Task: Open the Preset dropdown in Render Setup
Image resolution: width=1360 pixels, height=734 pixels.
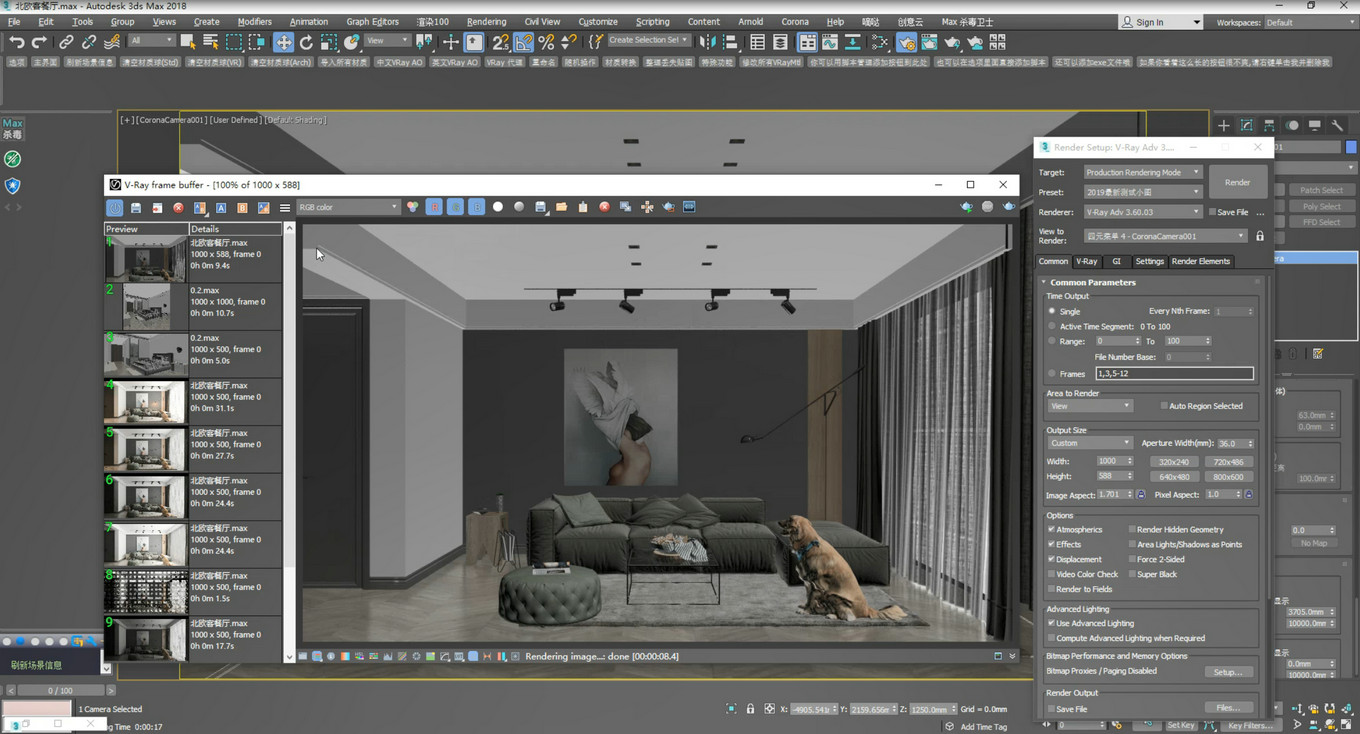Action: 1143,192
